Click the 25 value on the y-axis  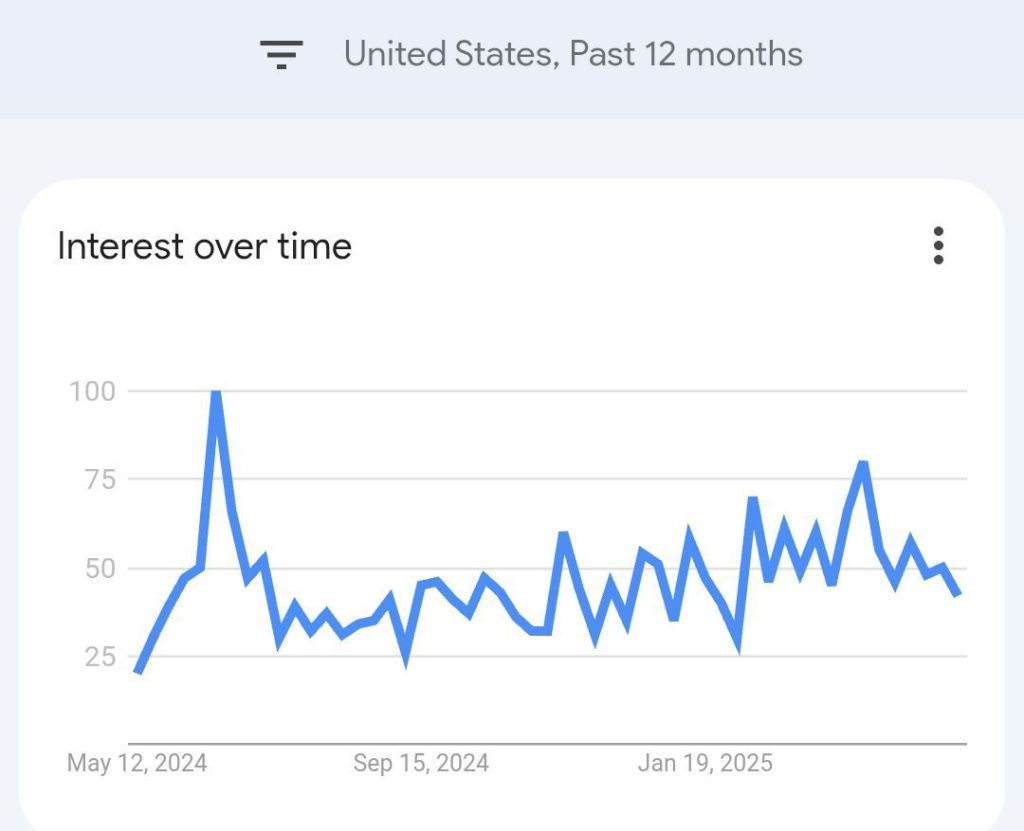point(98,657)
